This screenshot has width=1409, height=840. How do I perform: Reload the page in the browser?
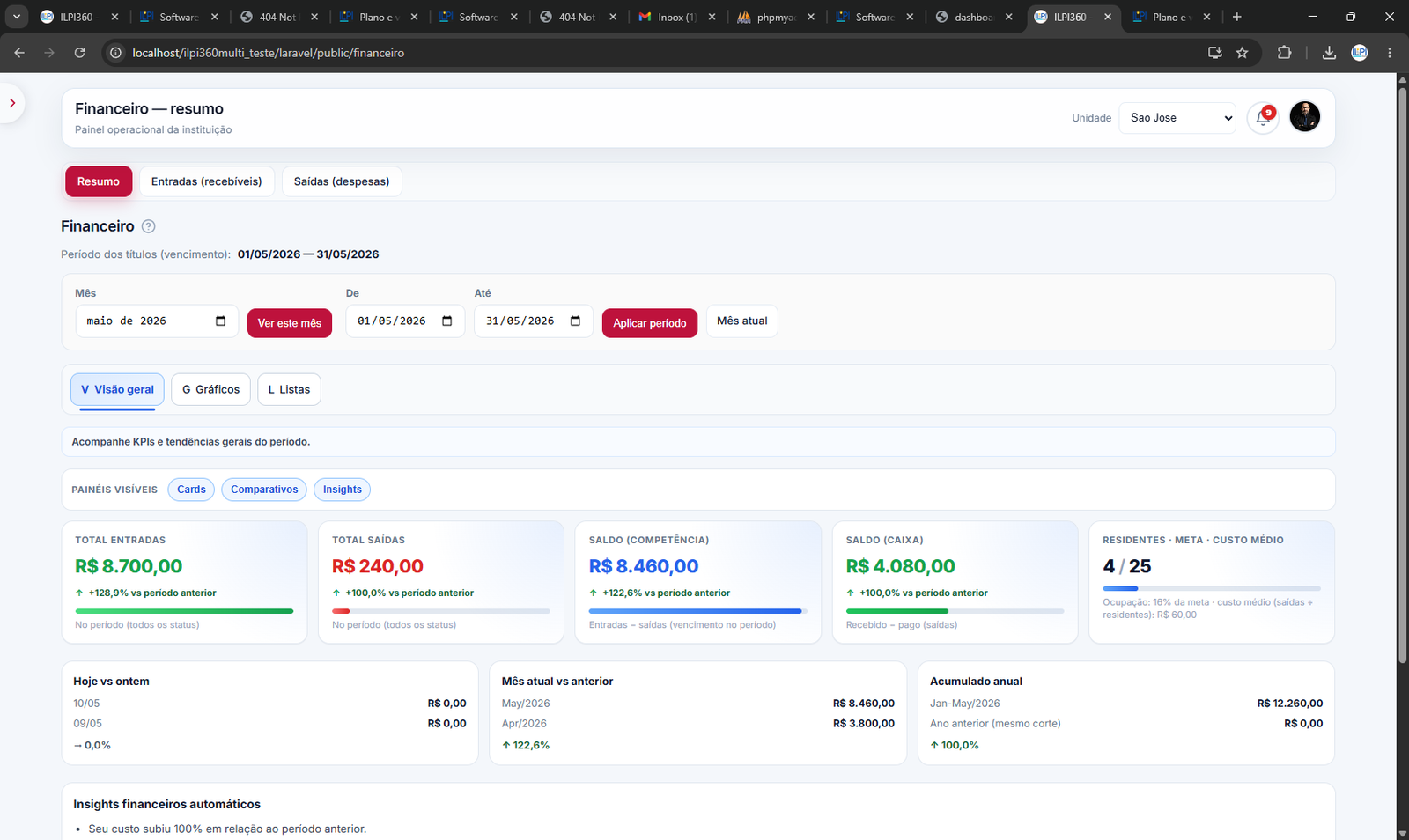[x=79, y=53]
